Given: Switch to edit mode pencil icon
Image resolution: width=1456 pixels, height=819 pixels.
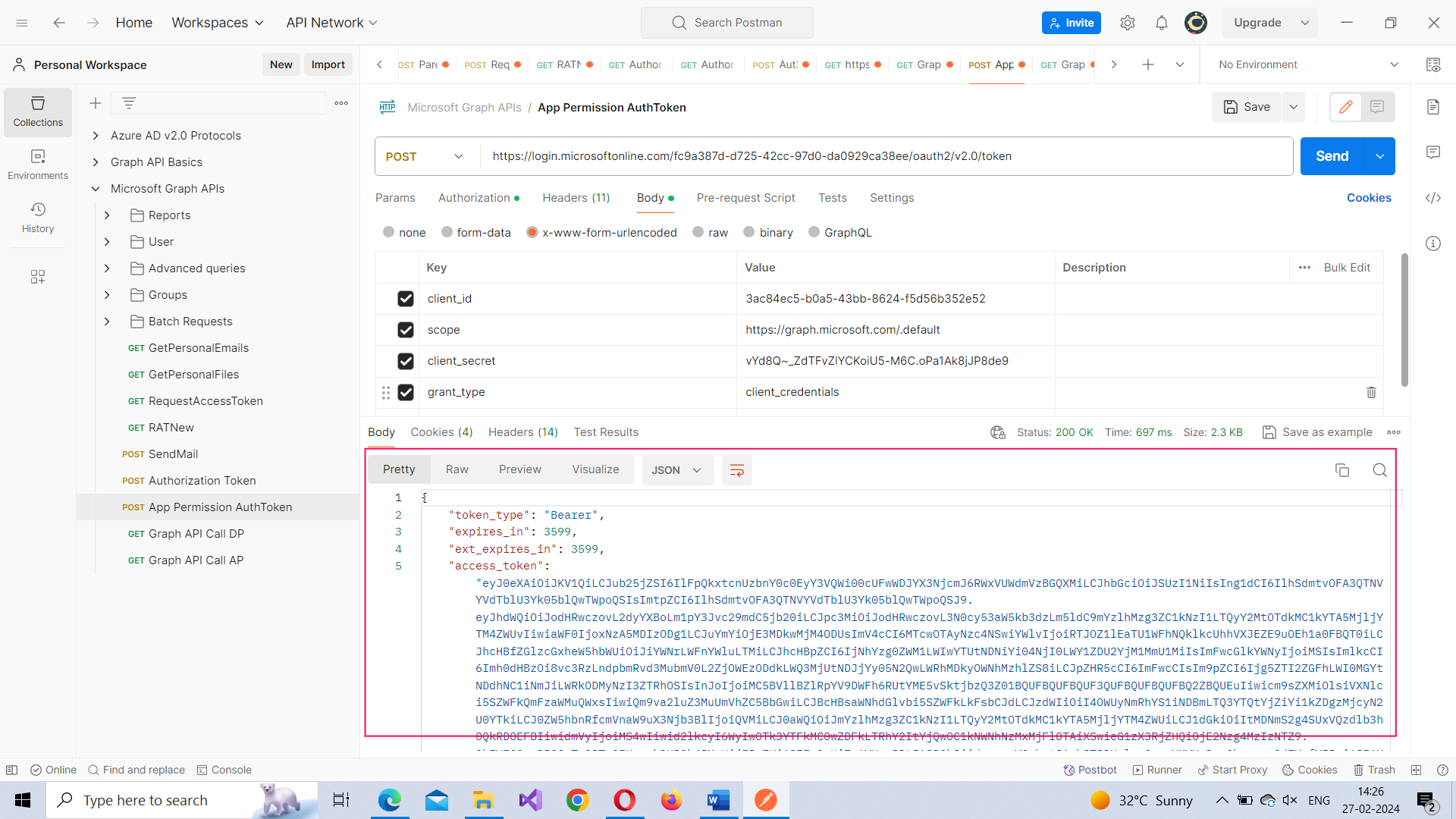Looking at the screenshot, I should (x=1346, y=107).
